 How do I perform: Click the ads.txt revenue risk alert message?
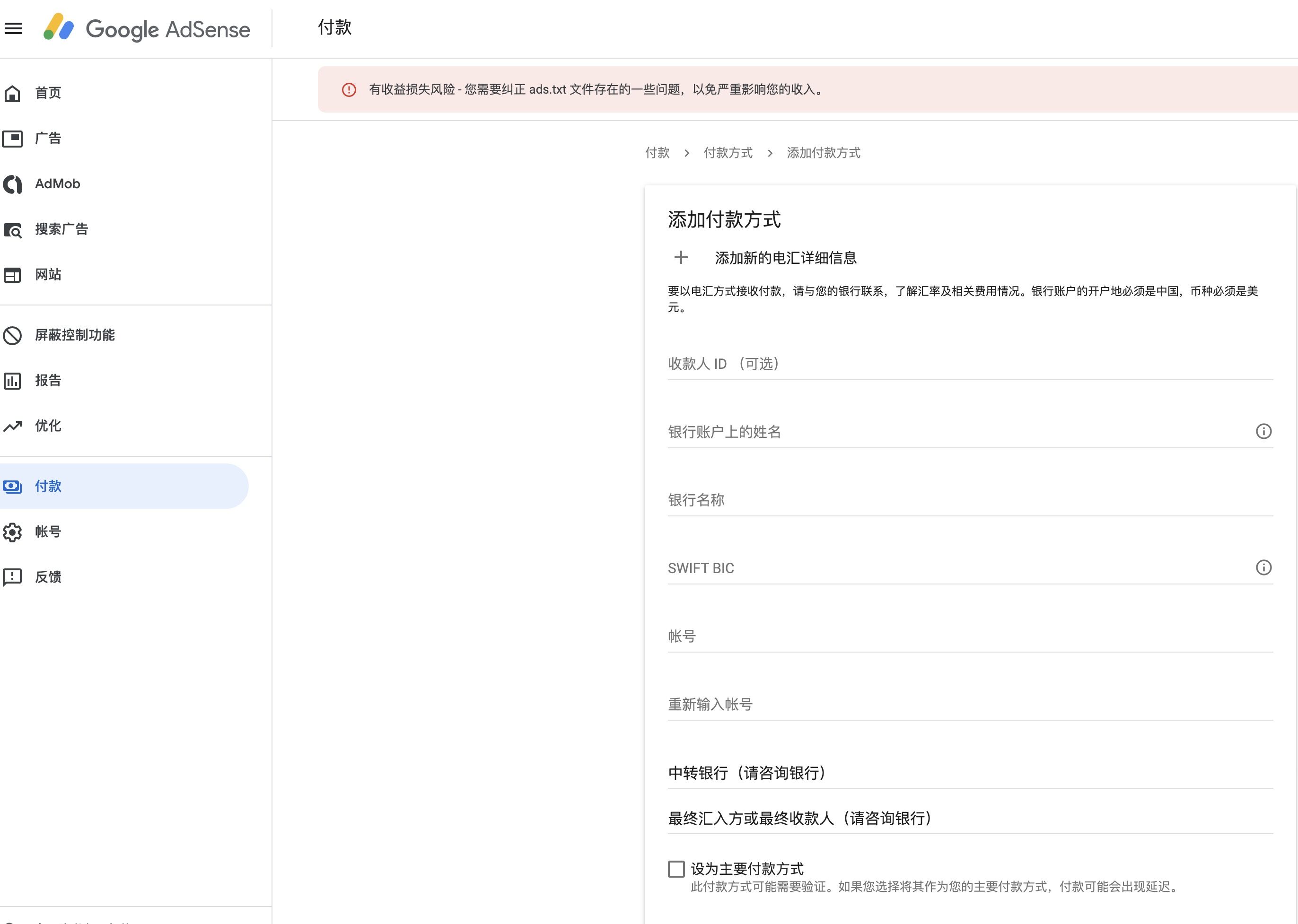[597, 89]
